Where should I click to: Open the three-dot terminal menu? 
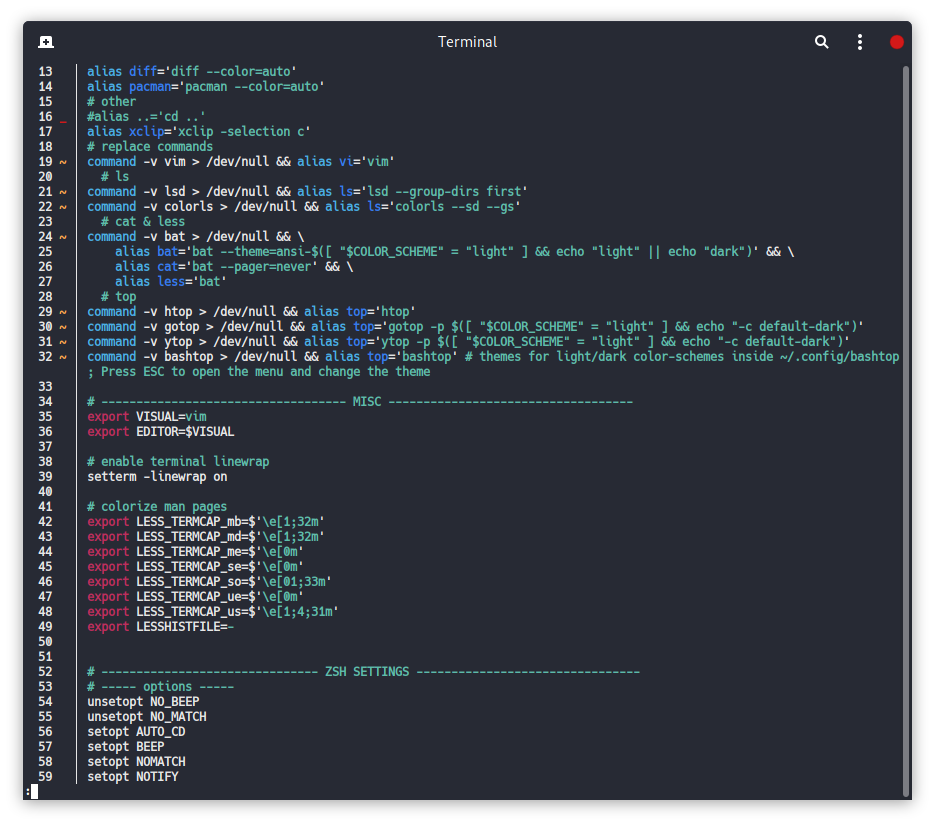859,42
